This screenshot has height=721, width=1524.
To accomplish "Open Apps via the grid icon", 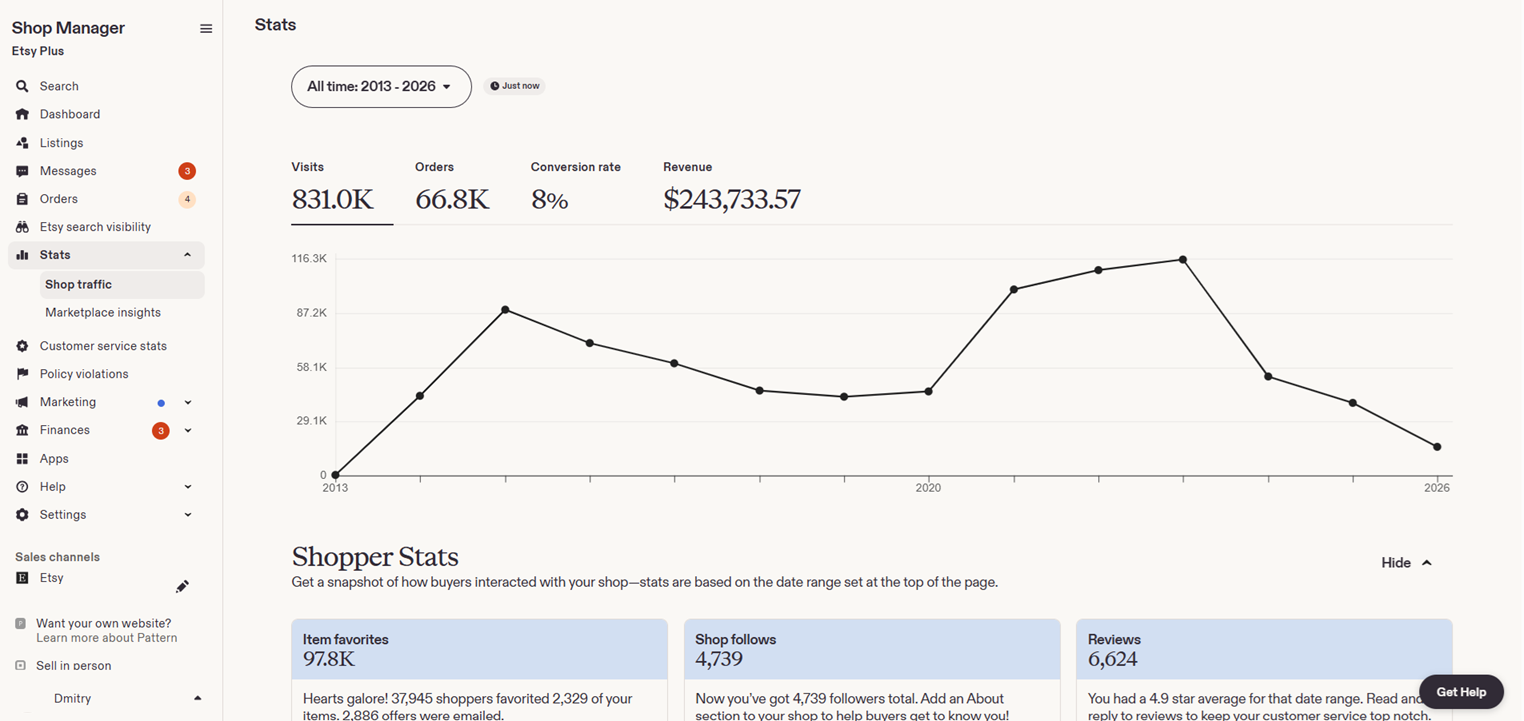I will point(22,459).
